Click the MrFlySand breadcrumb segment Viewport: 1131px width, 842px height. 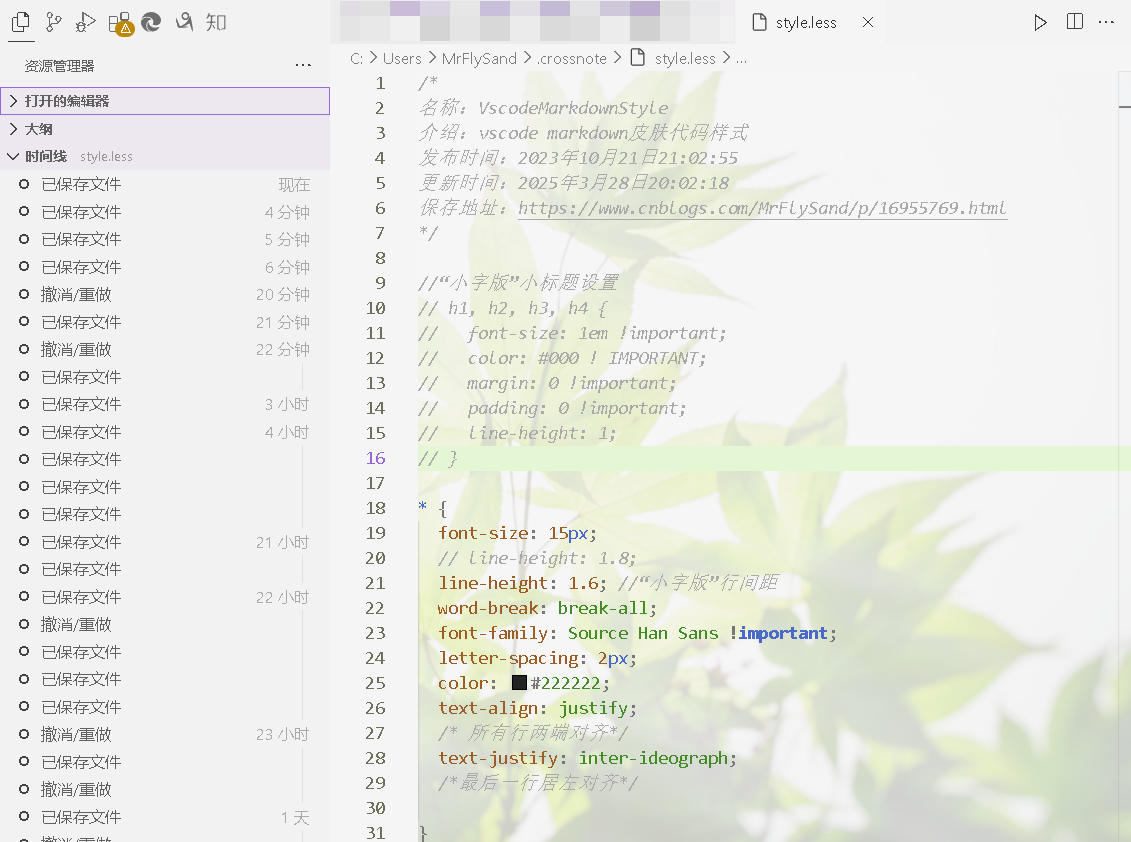pyautogui.click(x=479, y=58)
